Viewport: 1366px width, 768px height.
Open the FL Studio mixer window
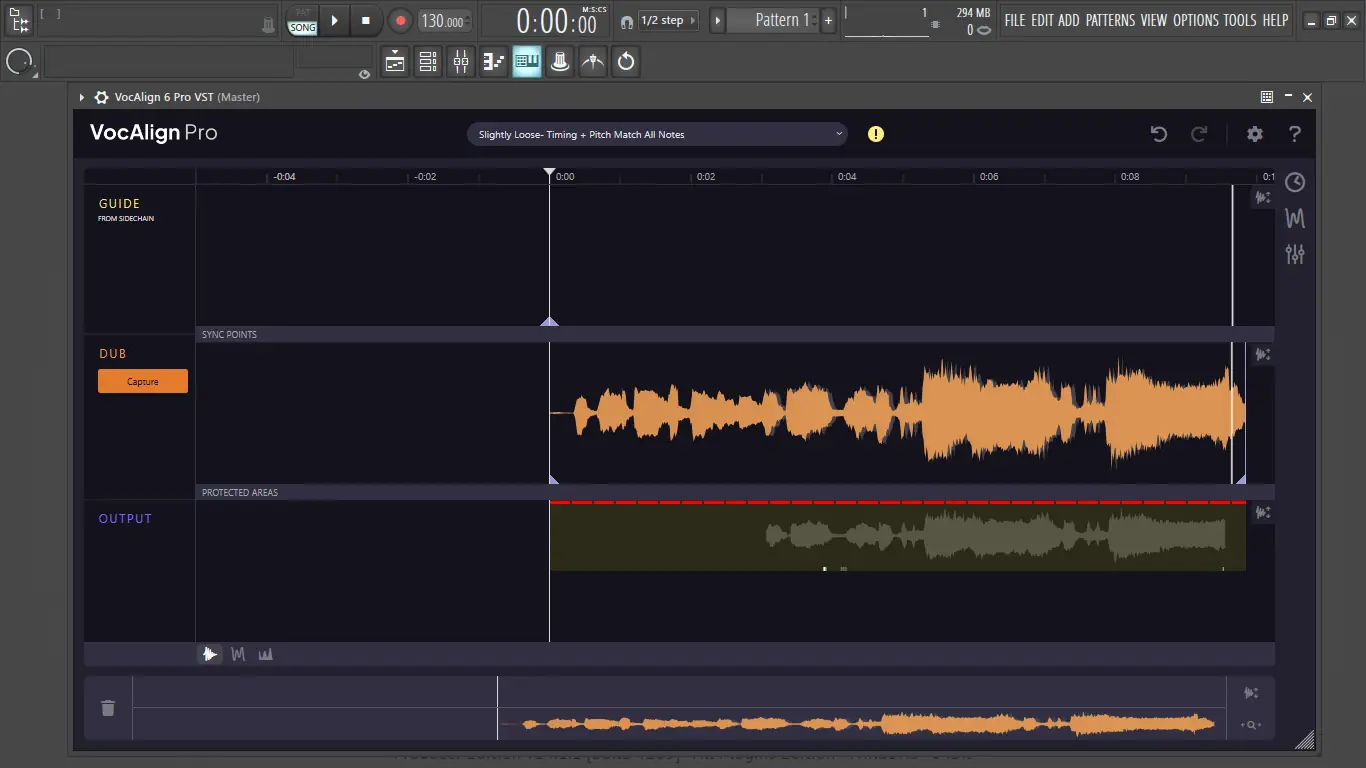tap(461, 62)
